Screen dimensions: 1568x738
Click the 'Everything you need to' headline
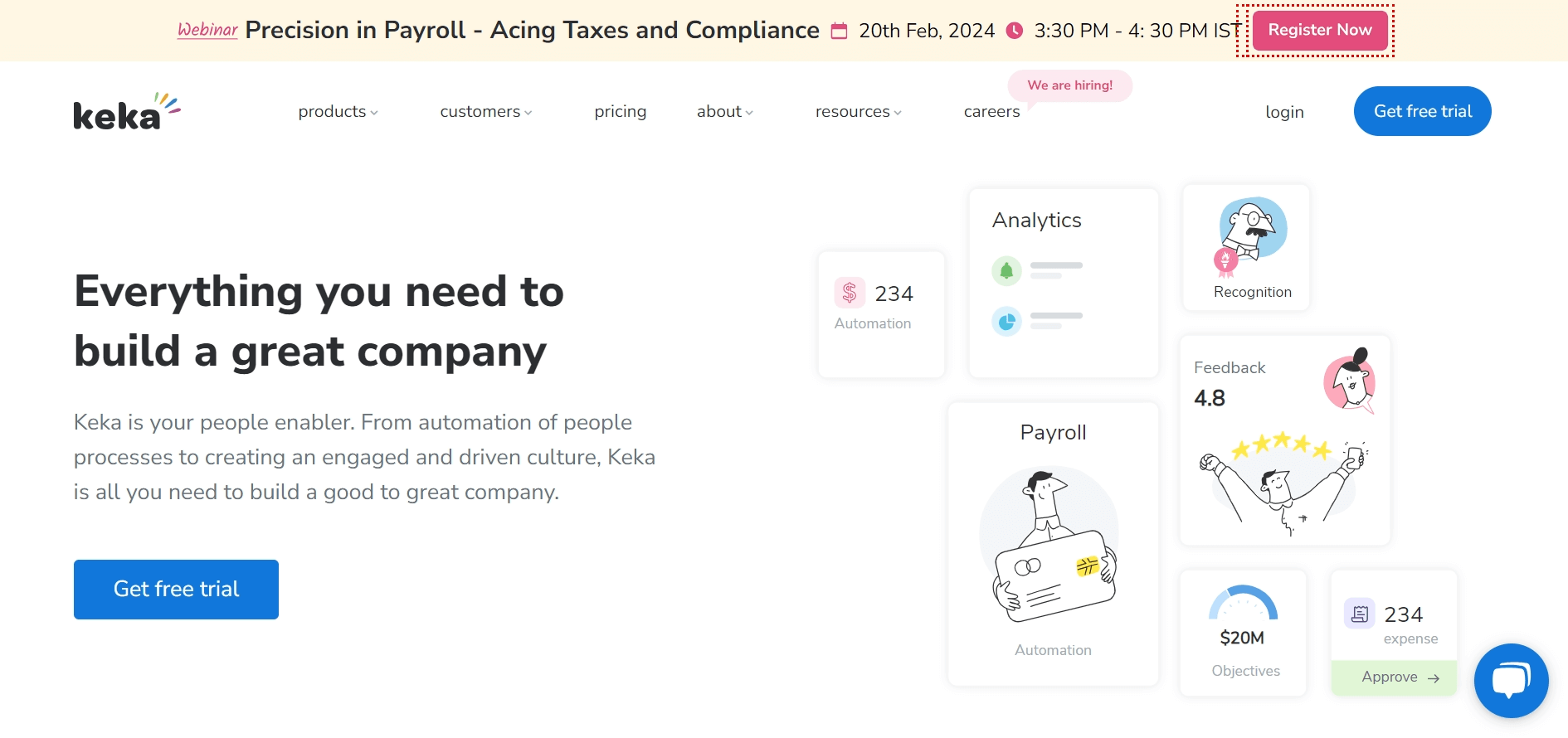(x=319, y=292)
